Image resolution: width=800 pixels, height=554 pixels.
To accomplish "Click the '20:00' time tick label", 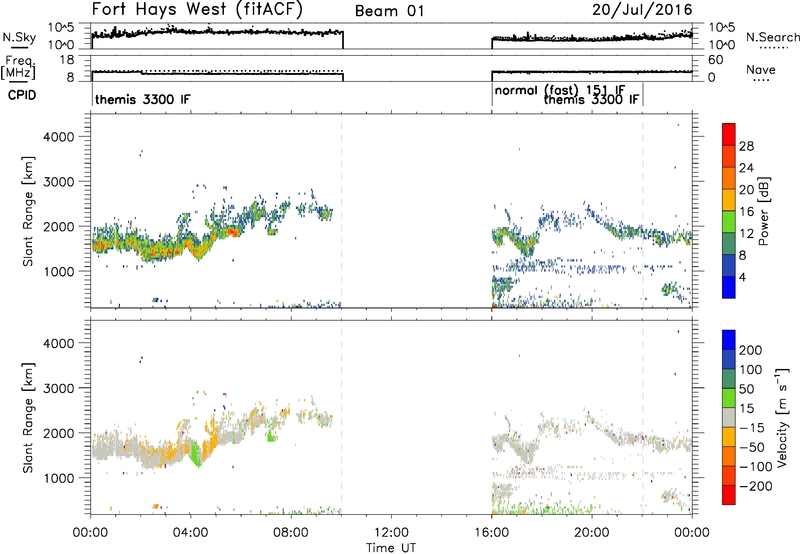I will [x=591, y=533].
